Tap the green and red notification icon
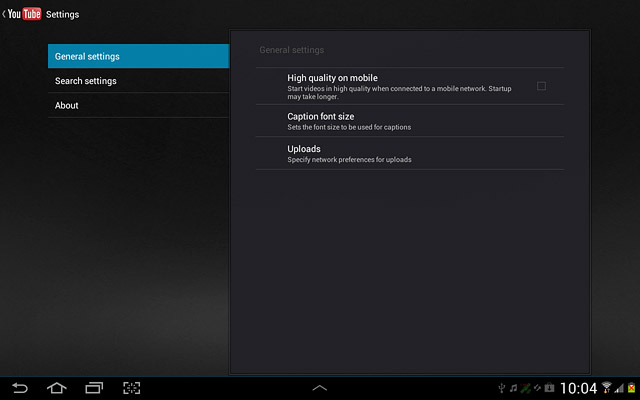This screenshot has height=400, width=640. point(525,388)
